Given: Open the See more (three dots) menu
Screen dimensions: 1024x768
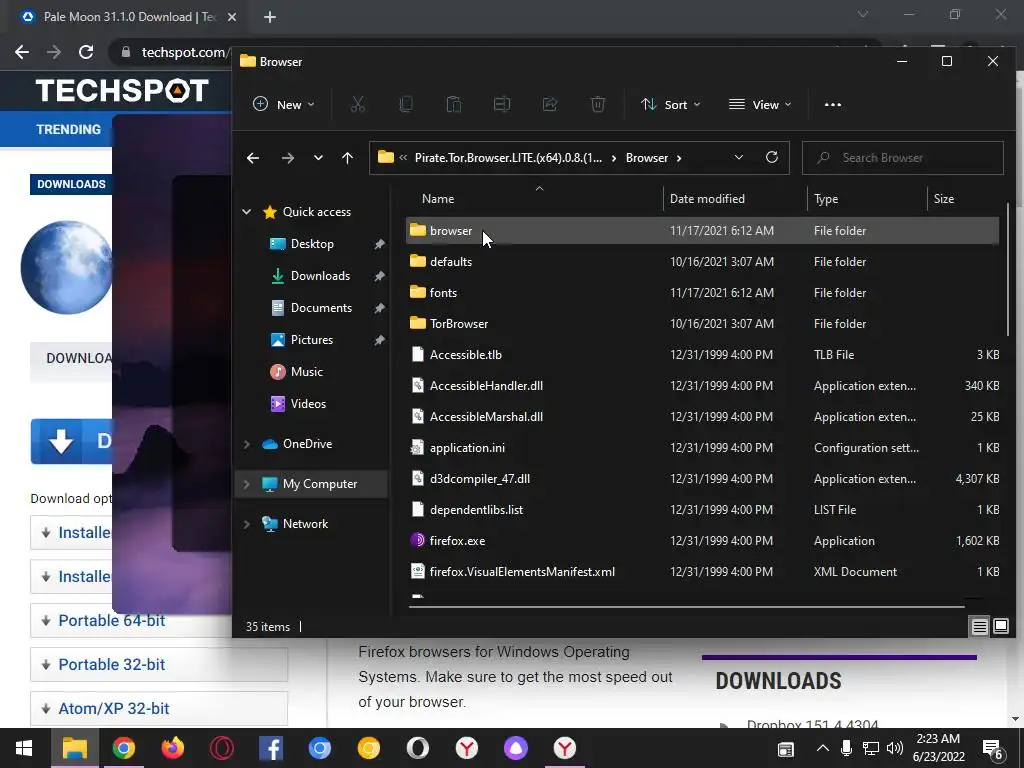Looking at the screenshot, I should tap(833, 104).
